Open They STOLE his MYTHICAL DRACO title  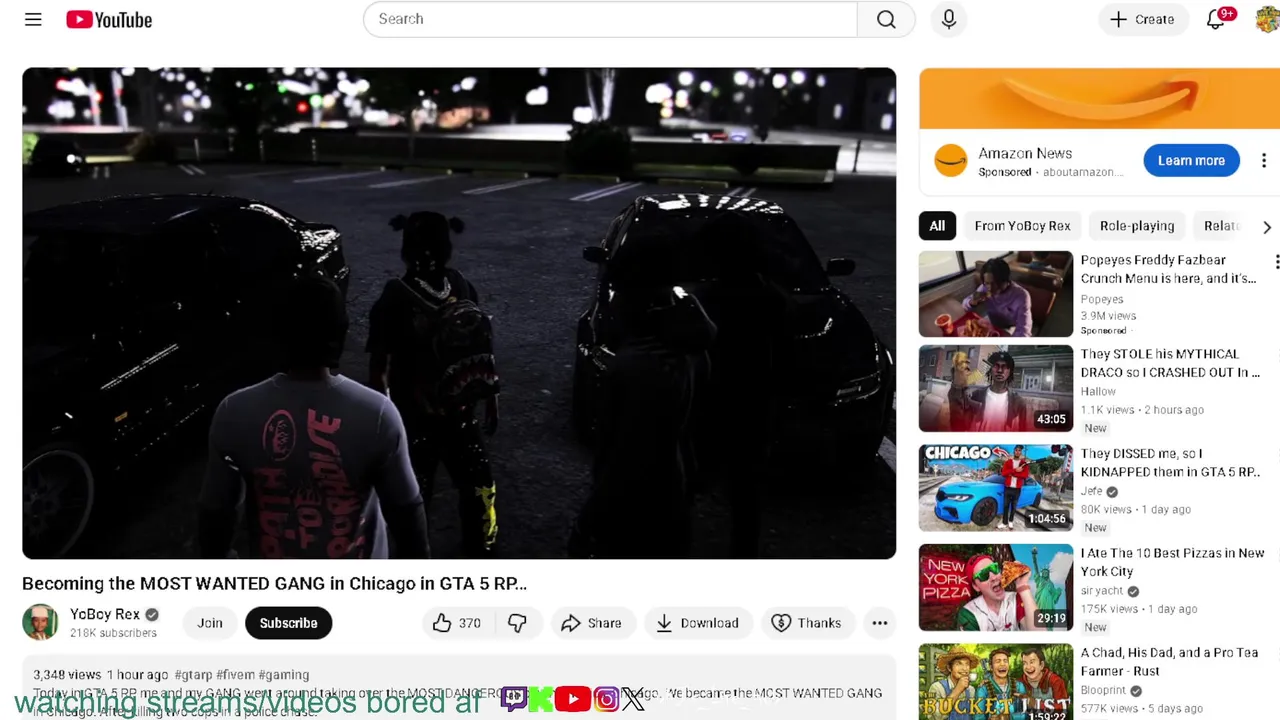(1170, 363)
